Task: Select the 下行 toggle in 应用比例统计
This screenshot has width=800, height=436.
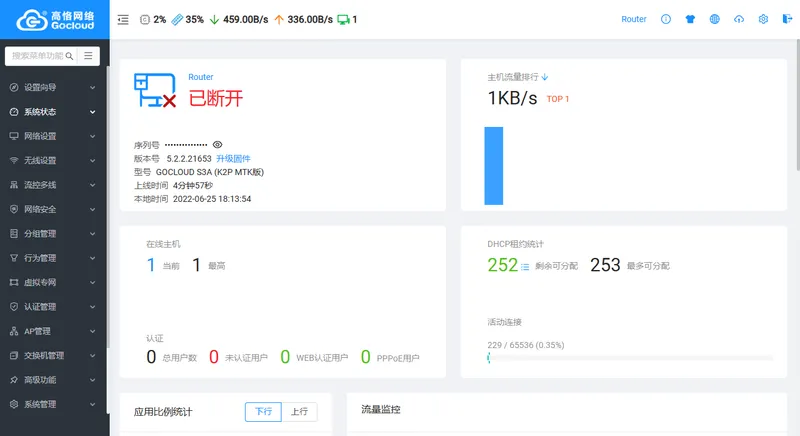Action: 263,412
